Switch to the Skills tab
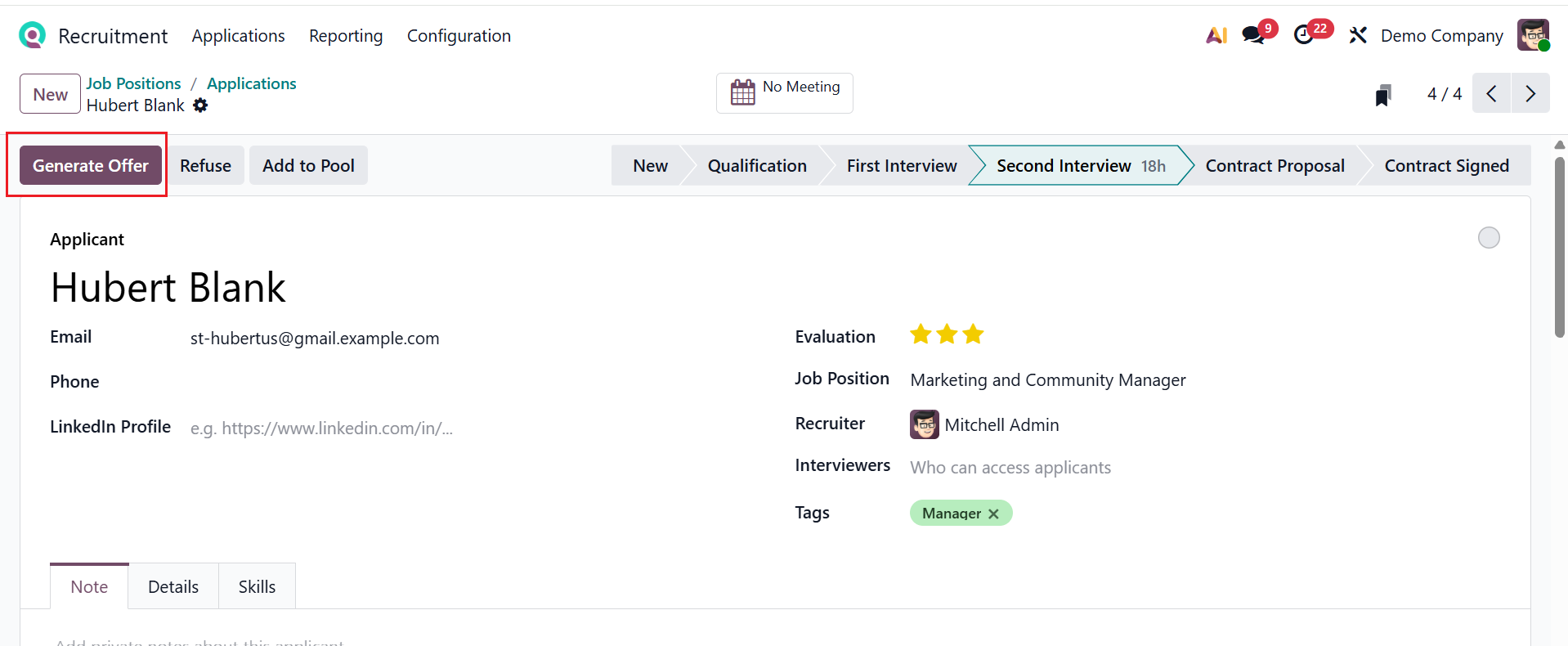The image size is (1568, 646). point(257,587)
